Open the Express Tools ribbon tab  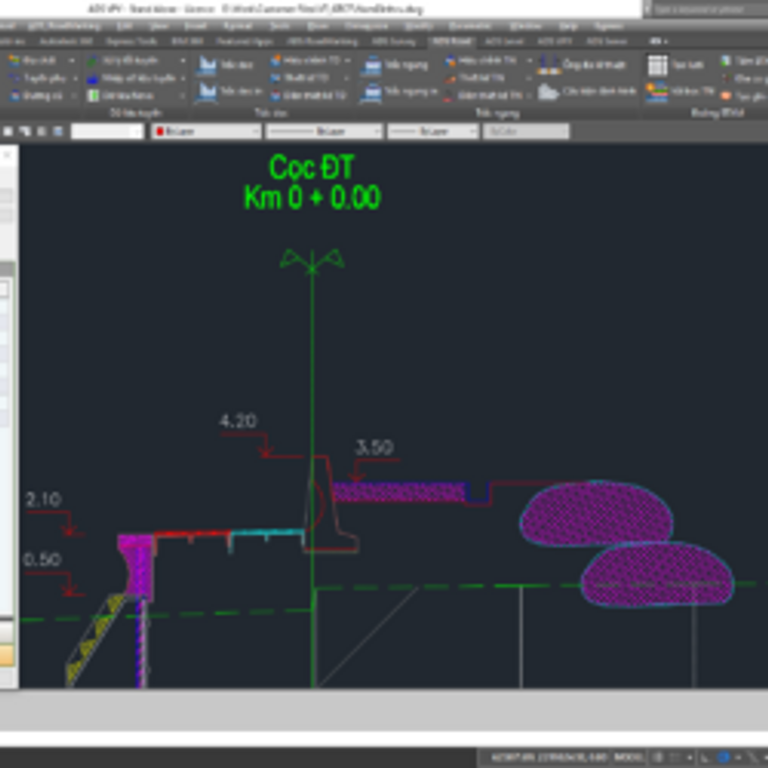[131, 42]
